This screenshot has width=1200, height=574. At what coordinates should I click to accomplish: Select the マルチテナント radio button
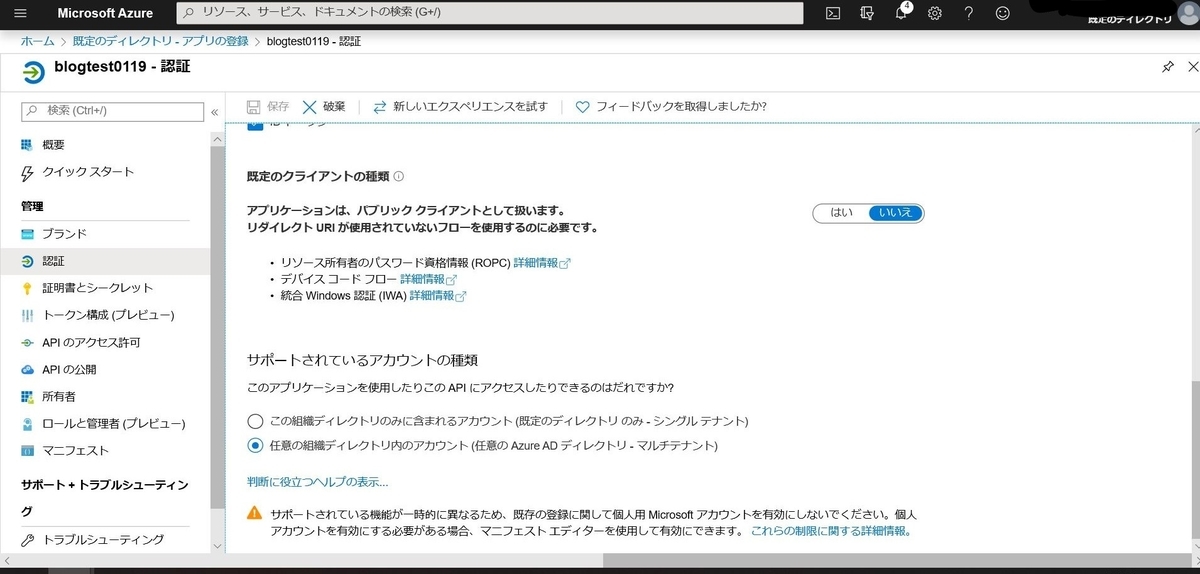pyautogui.click(x=255, y=445)
